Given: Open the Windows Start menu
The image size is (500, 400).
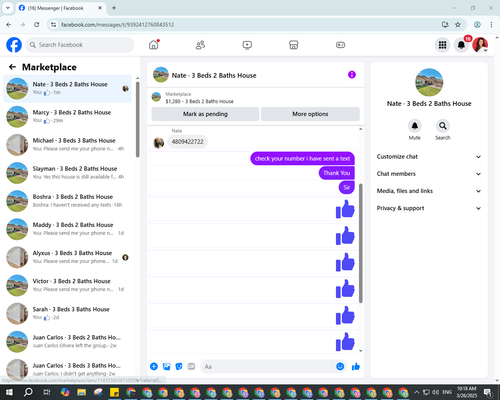Looking at the screenshot, I should tap(9, 392).
